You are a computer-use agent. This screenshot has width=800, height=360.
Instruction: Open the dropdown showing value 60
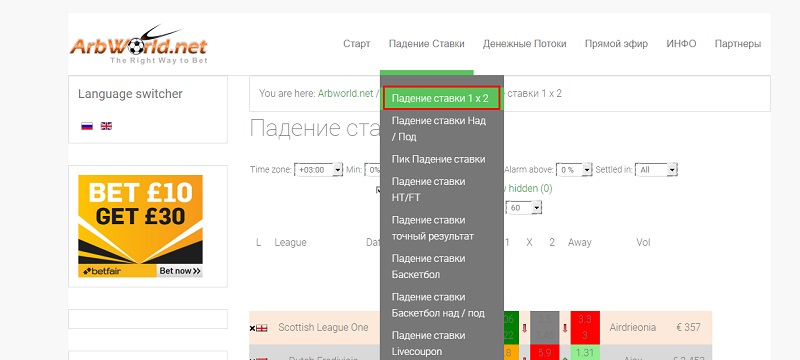[x=524, y=208]
